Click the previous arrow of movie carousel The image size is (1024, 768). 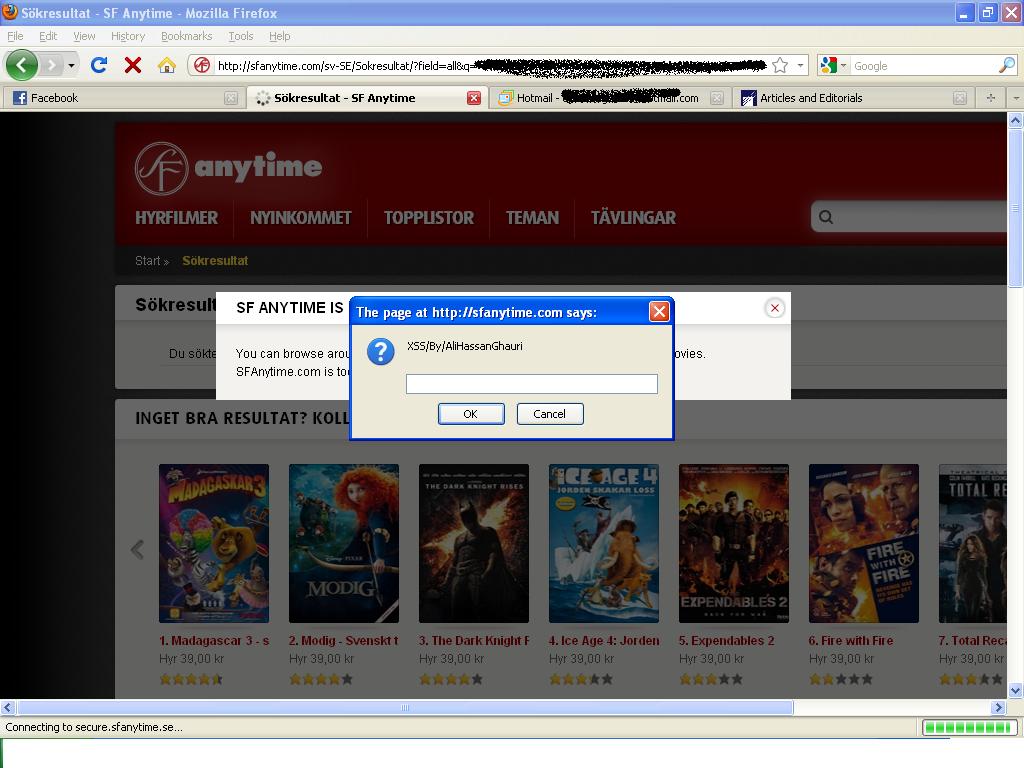click(x=137, y=550)
